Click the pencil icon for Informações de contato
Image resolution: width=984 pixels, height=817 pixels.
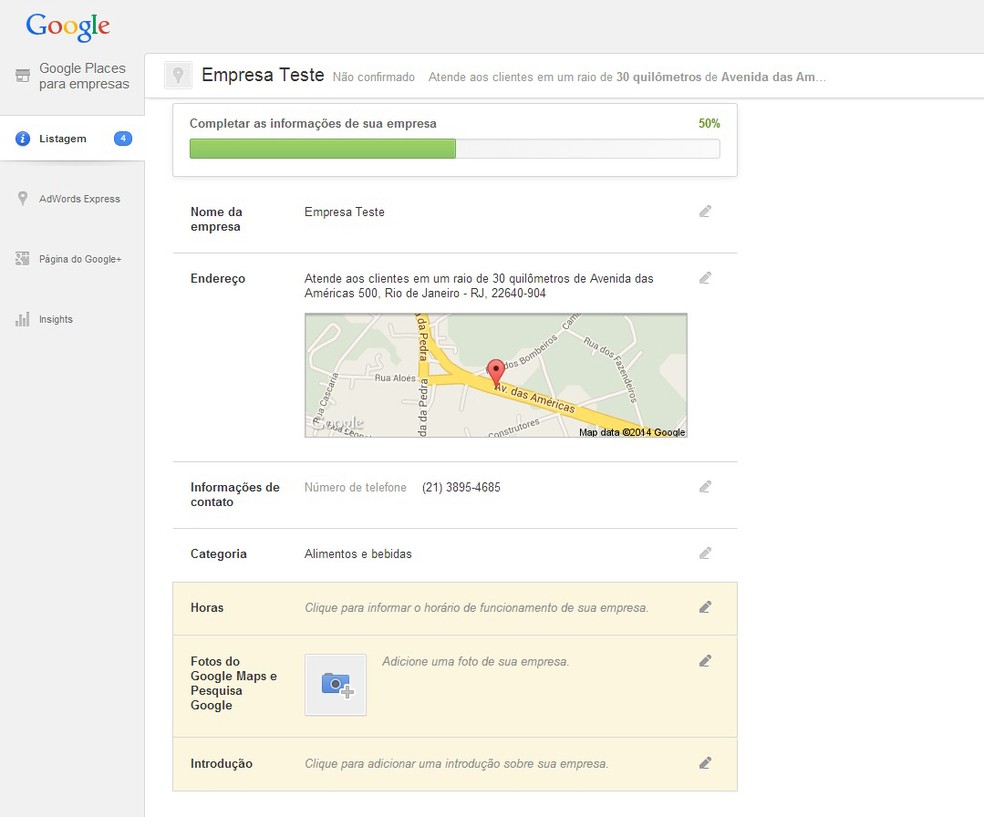(705, 487)
